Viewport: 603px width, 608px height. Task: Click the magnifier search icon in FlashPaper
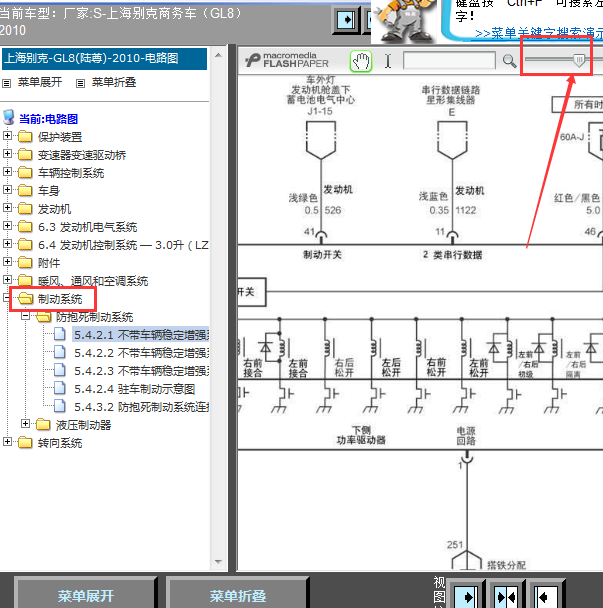tap(509, 61)
